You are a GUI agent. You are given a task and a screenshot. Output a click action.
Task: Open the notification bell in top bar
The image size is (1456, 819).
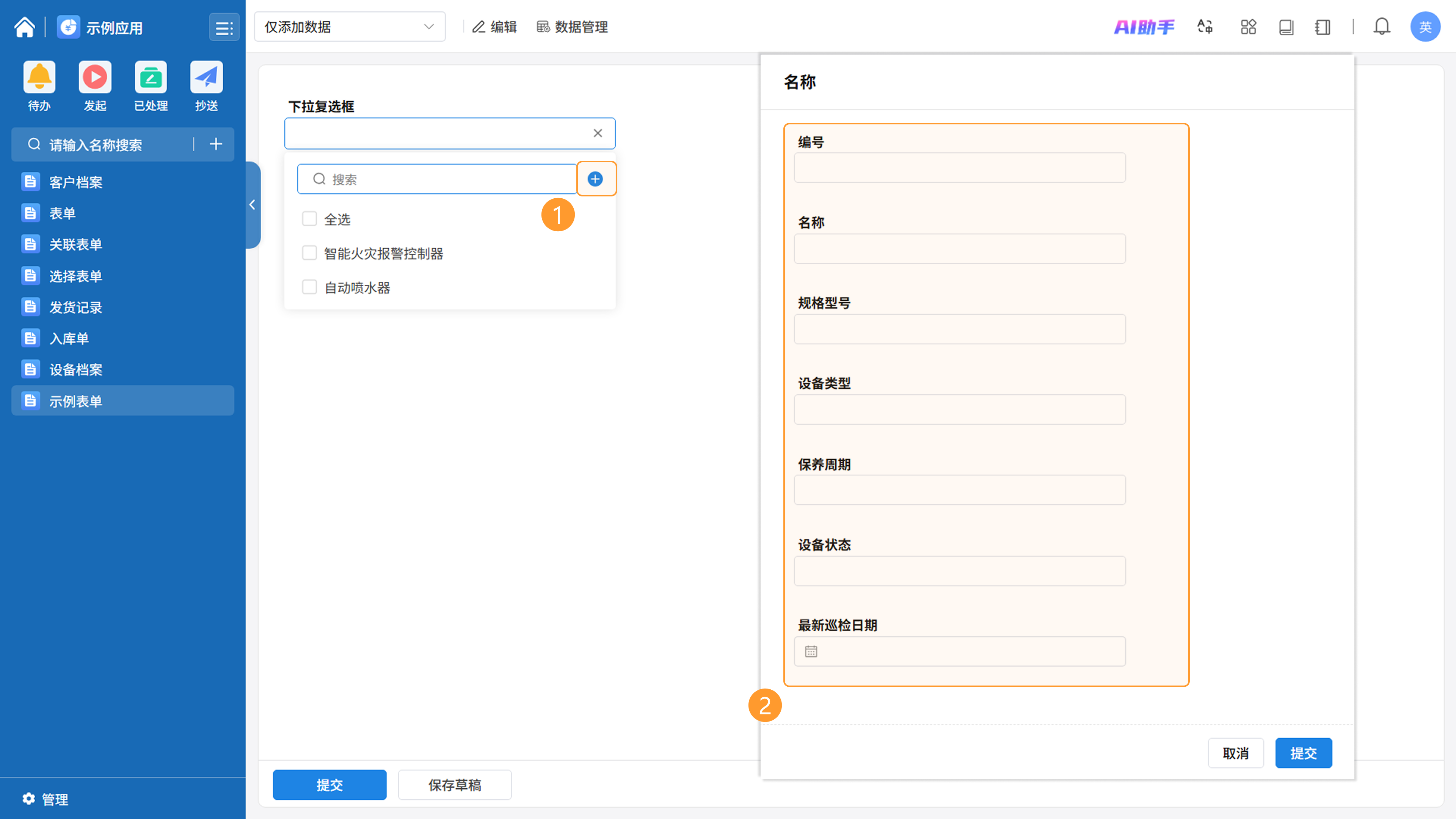click(1381, 27)
